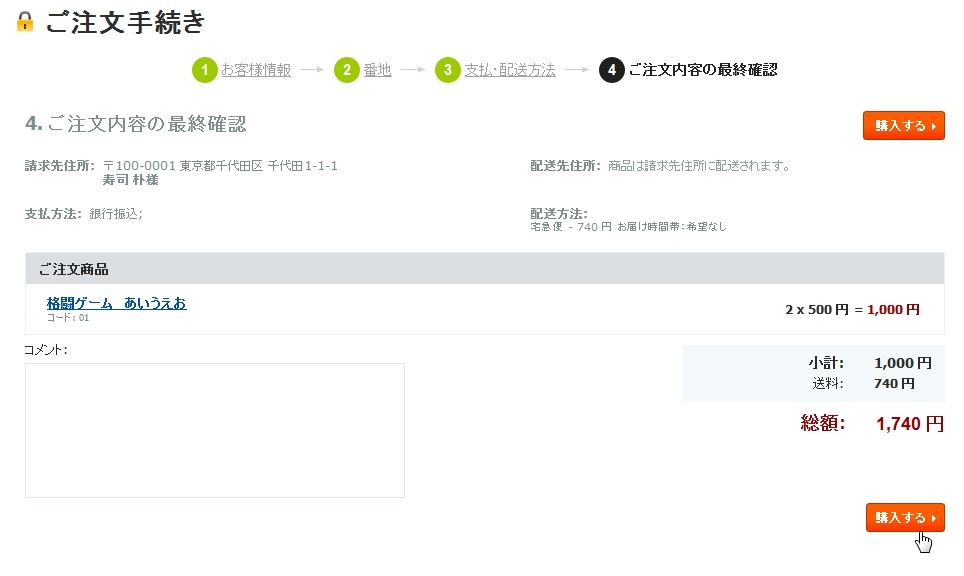Go back to the お客様情報 step
Screen dimensions: 964x576
tap(256, 70)
